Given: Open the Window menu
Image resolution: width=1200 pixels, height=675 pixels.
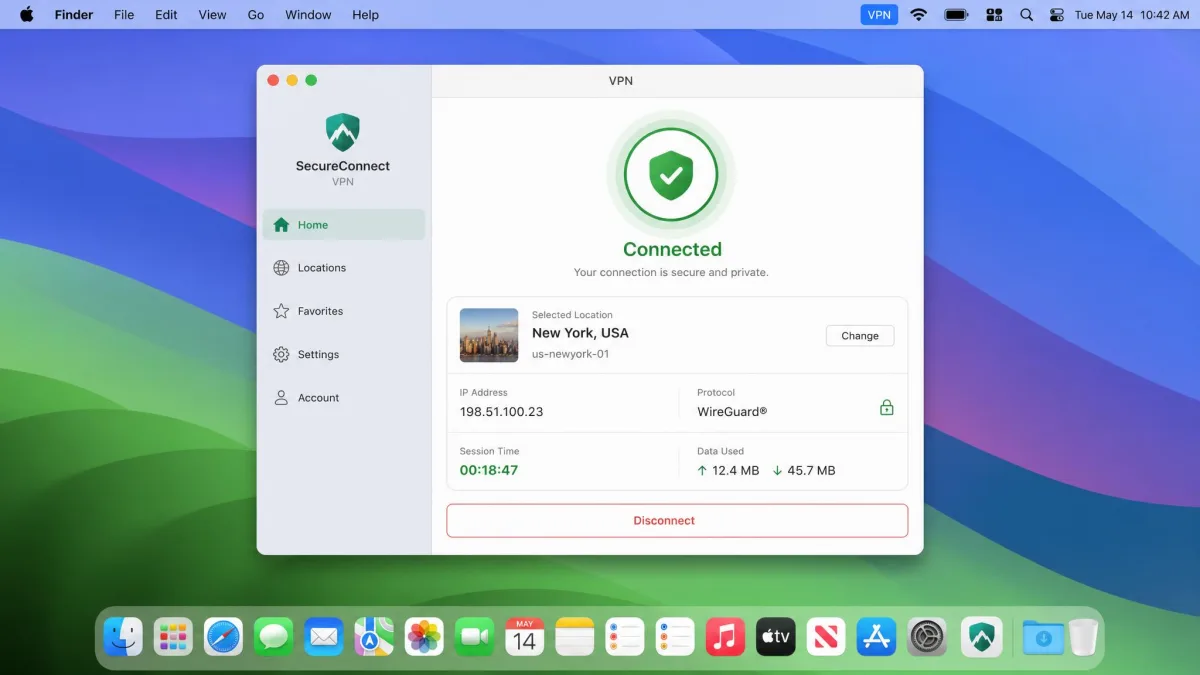Looking at the screenshot, I should (x=308, y=15).
